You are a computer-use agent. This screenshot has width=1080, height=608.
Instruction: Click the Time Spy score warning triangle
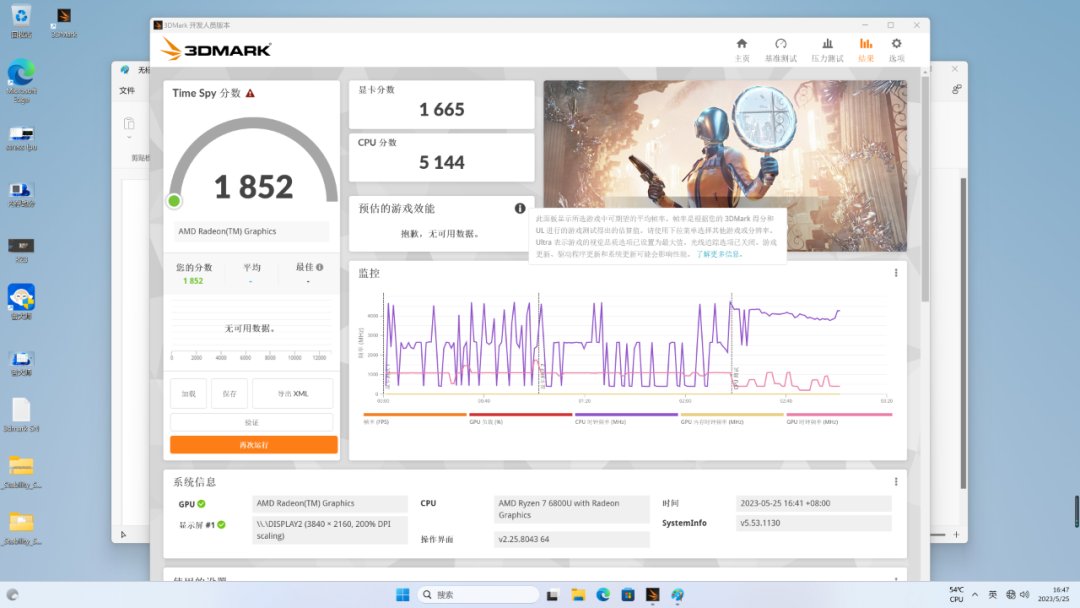[250, 93]
